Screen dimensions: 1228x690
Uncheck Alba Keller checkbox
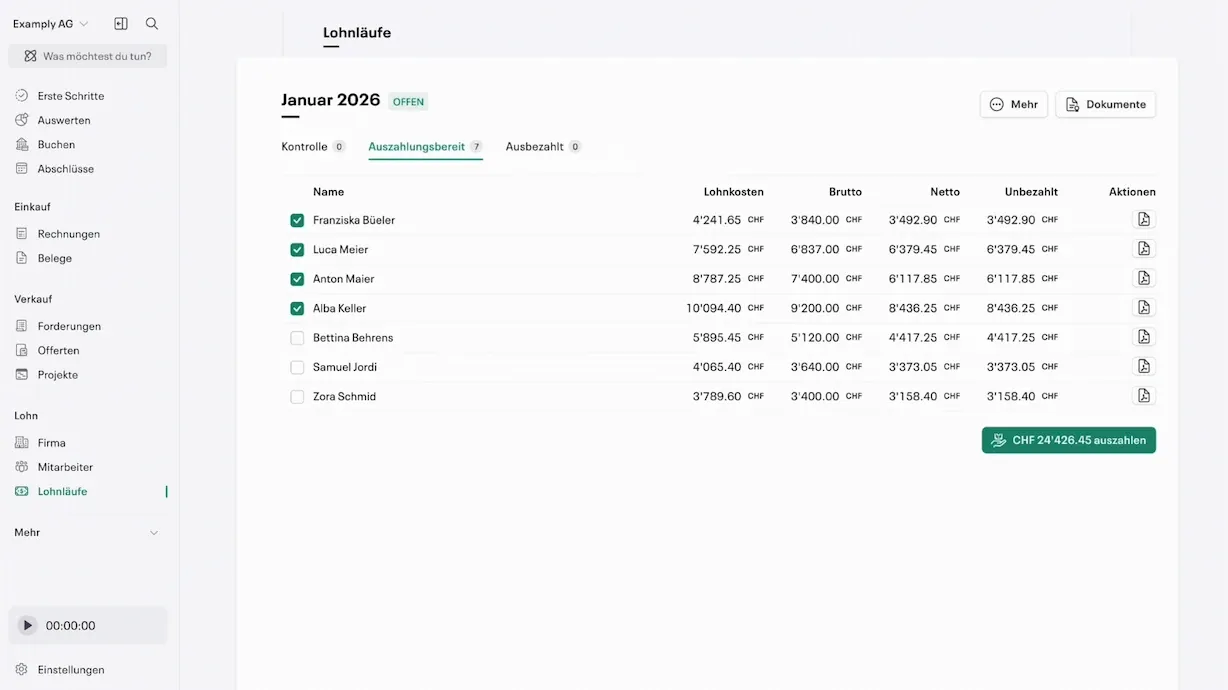point(297,308)
